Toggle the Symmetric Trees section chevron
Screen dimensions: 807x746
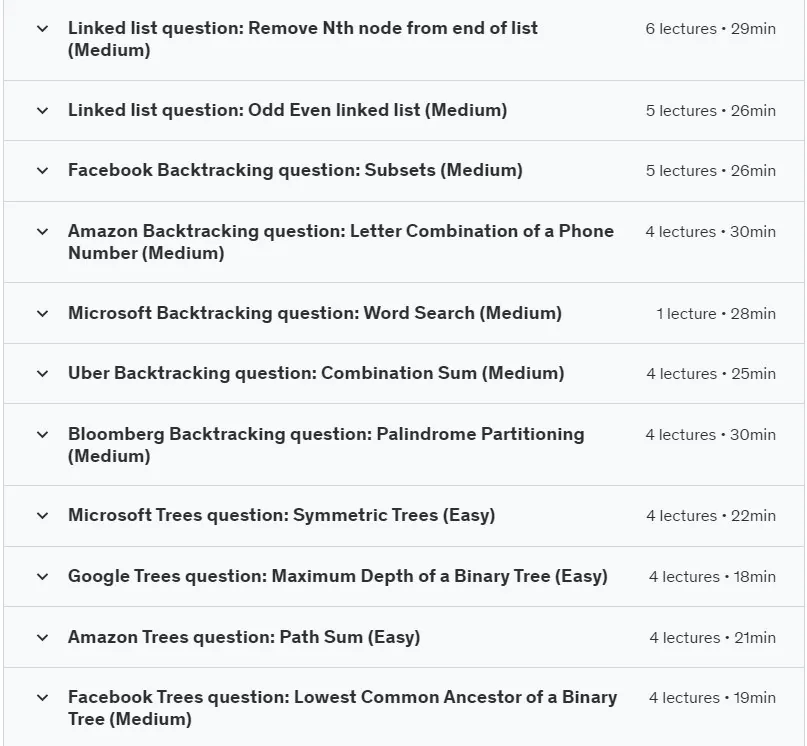tap(43, 515)
